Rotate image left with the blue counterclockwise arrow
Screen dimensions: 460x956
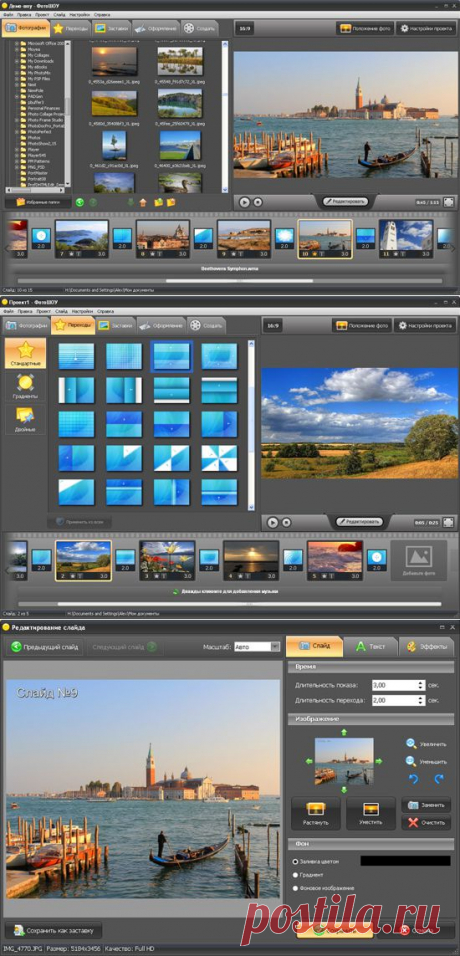pyautogui.click(x=412, y=779)
